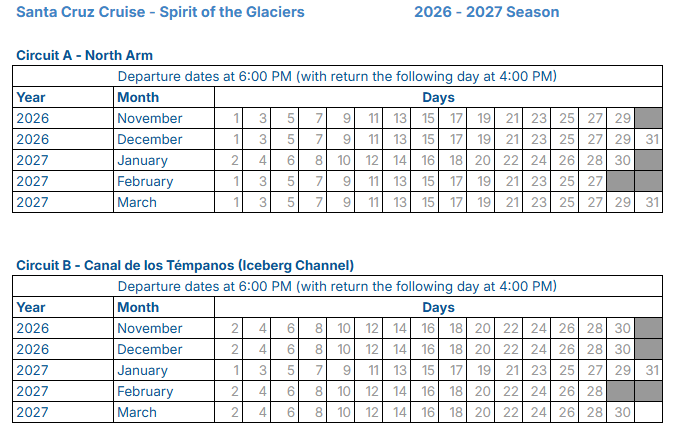Select the January cell in Circuit B

[142, 370]
